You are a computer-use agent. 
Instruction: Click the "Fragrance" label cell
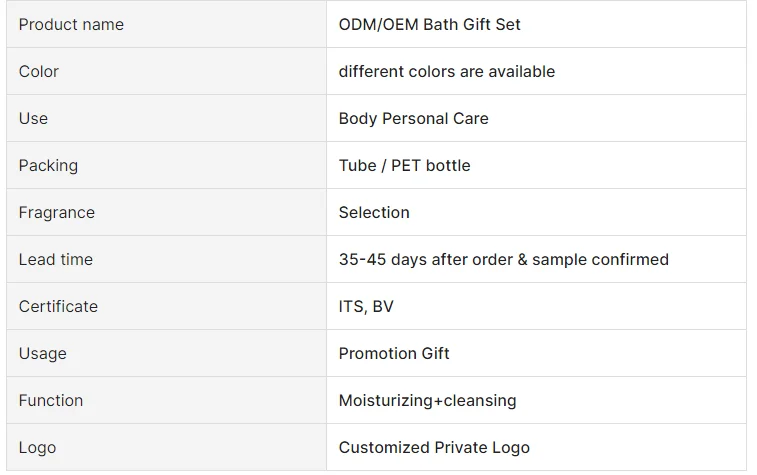[57, 212]
